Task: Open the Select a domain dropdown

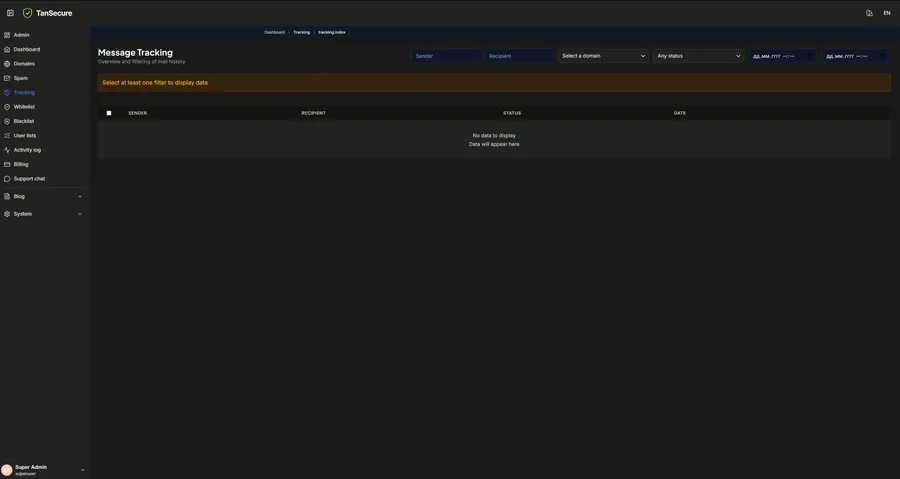Action: 603,56
